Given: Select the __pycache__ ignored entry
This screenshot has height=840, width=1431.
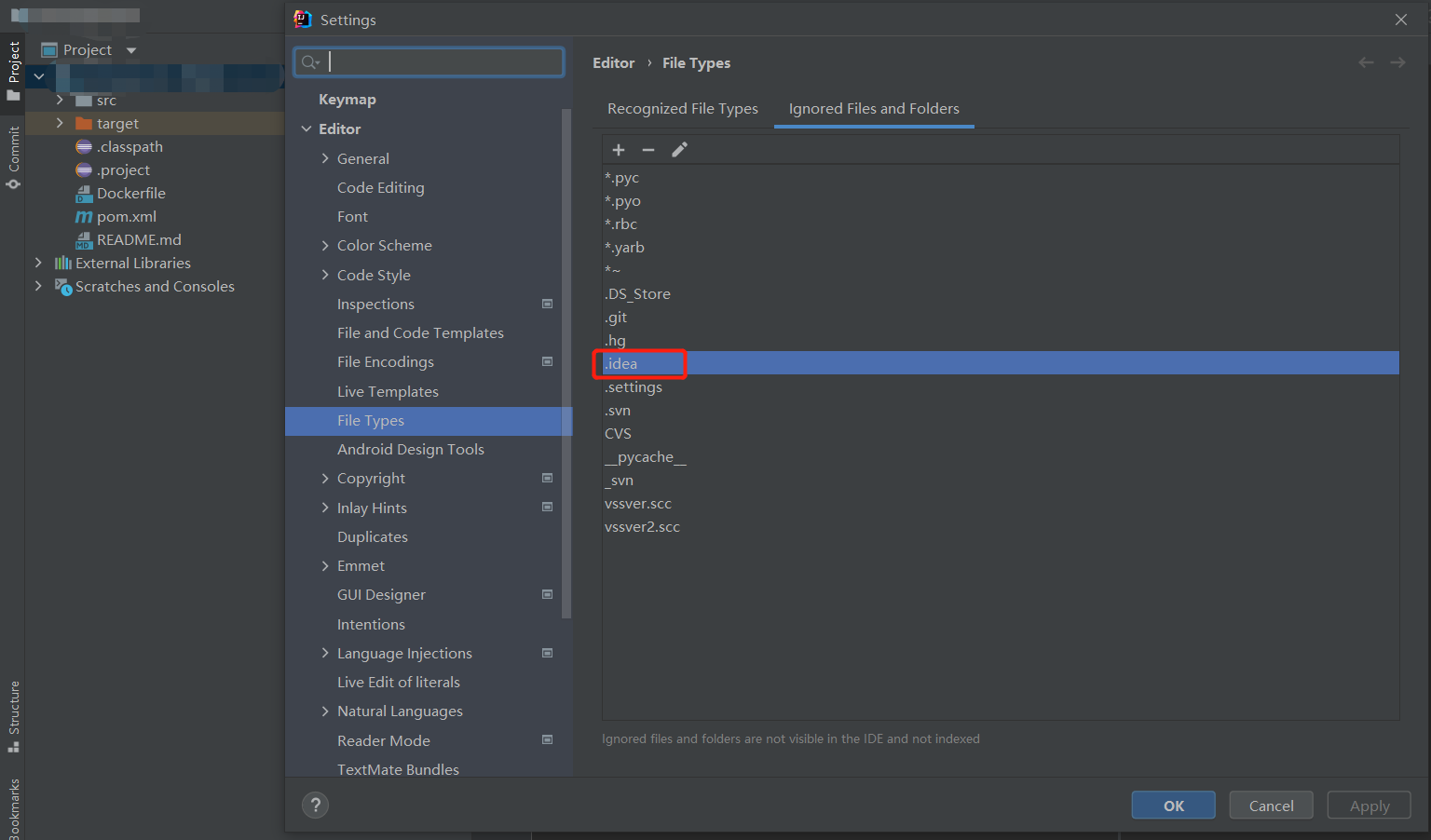Looking at the screenshot, I should (x=1001, y=456).
